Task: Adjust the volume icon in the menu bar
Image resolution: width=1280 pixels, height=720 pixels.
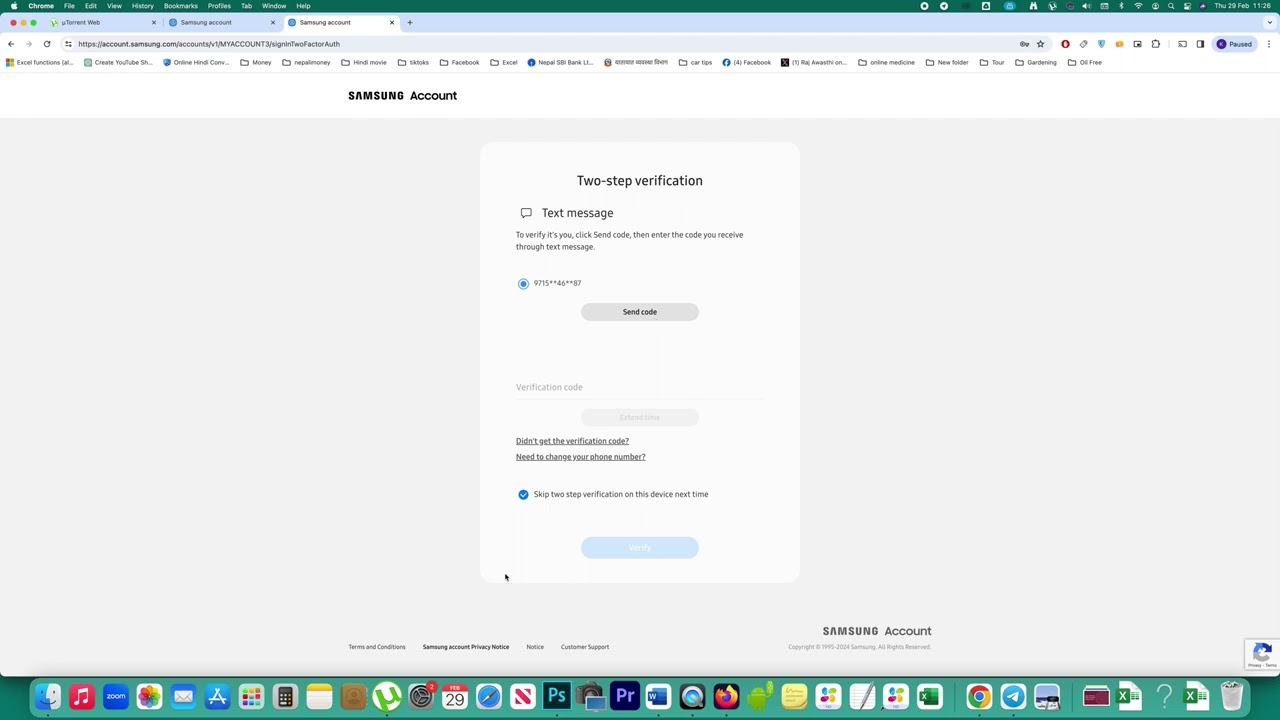Action: [x=1086, y=6]
